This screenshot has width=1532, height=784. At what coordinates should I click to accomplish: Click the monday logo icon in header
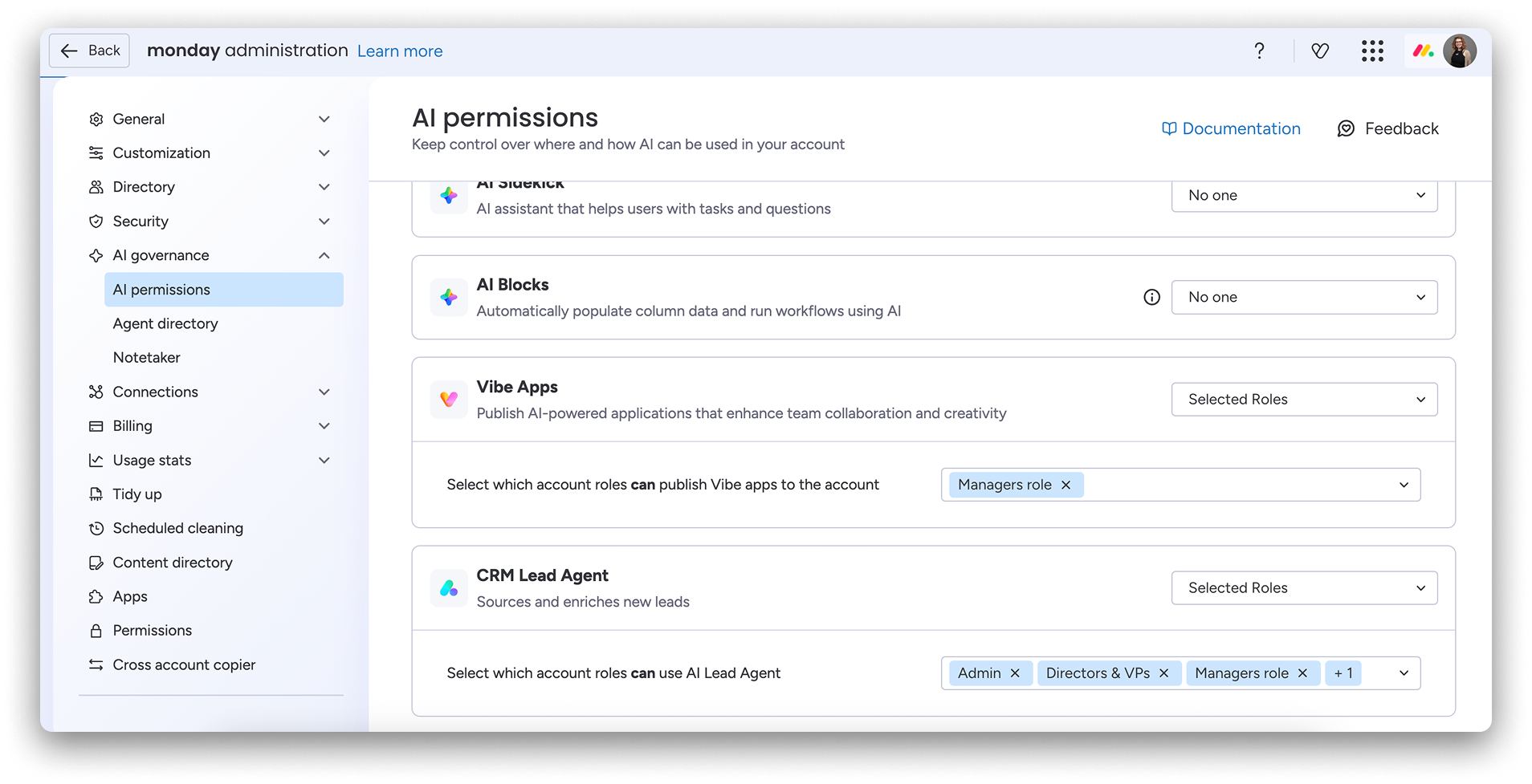tap(1423, 51)
